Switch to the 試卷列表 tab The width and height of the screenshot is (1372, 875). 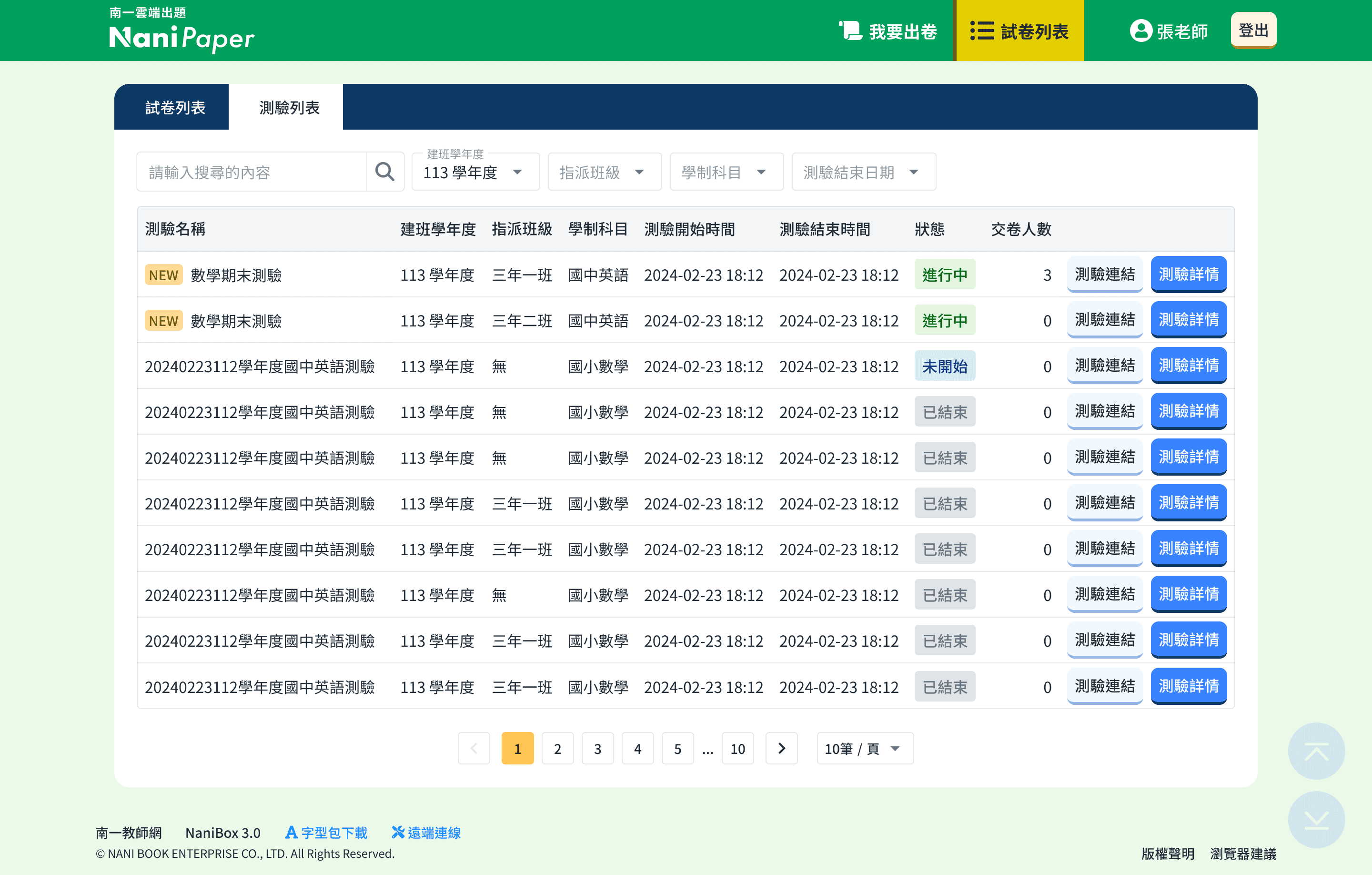coord(174,107)
